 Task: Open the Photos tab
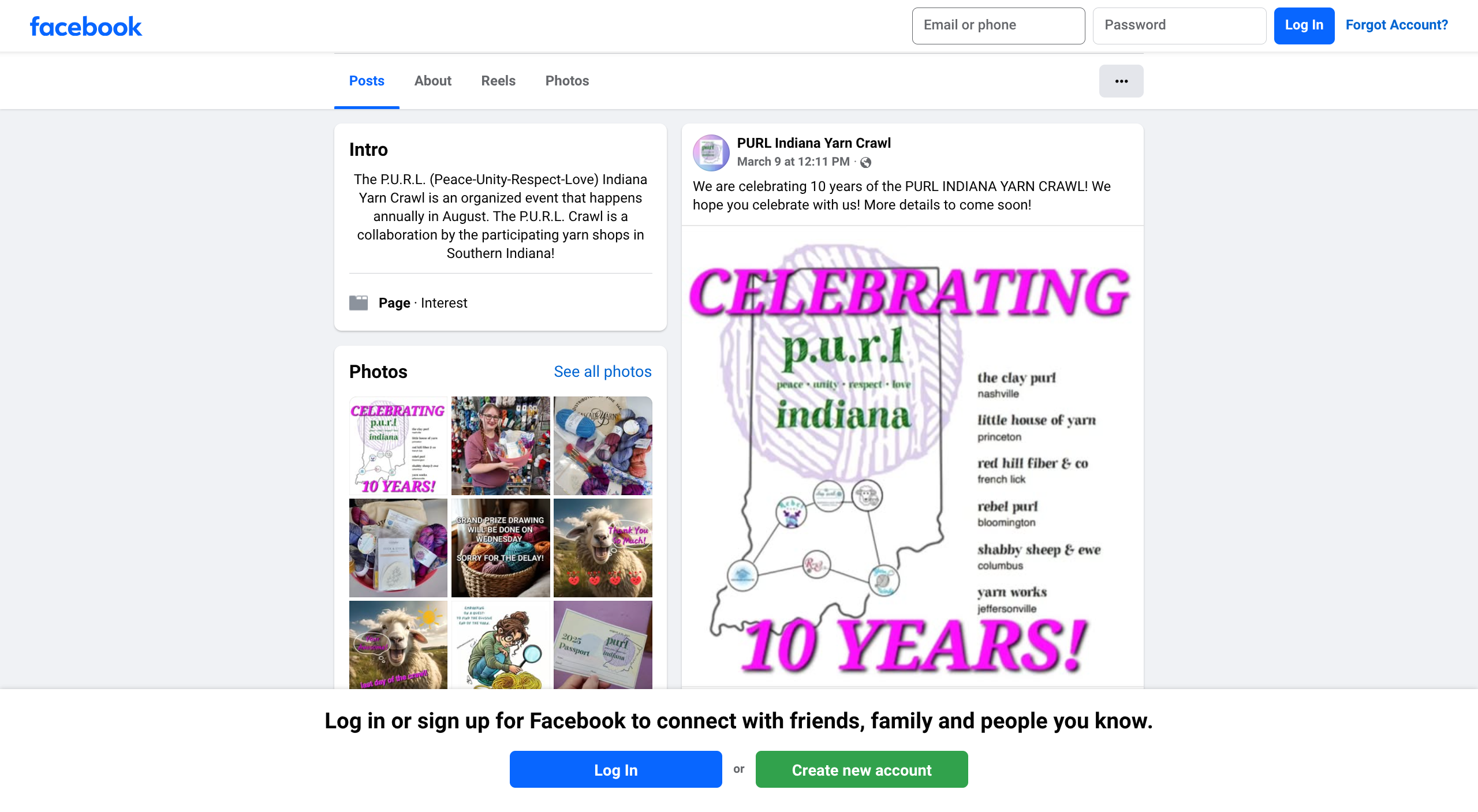(567, 81)
